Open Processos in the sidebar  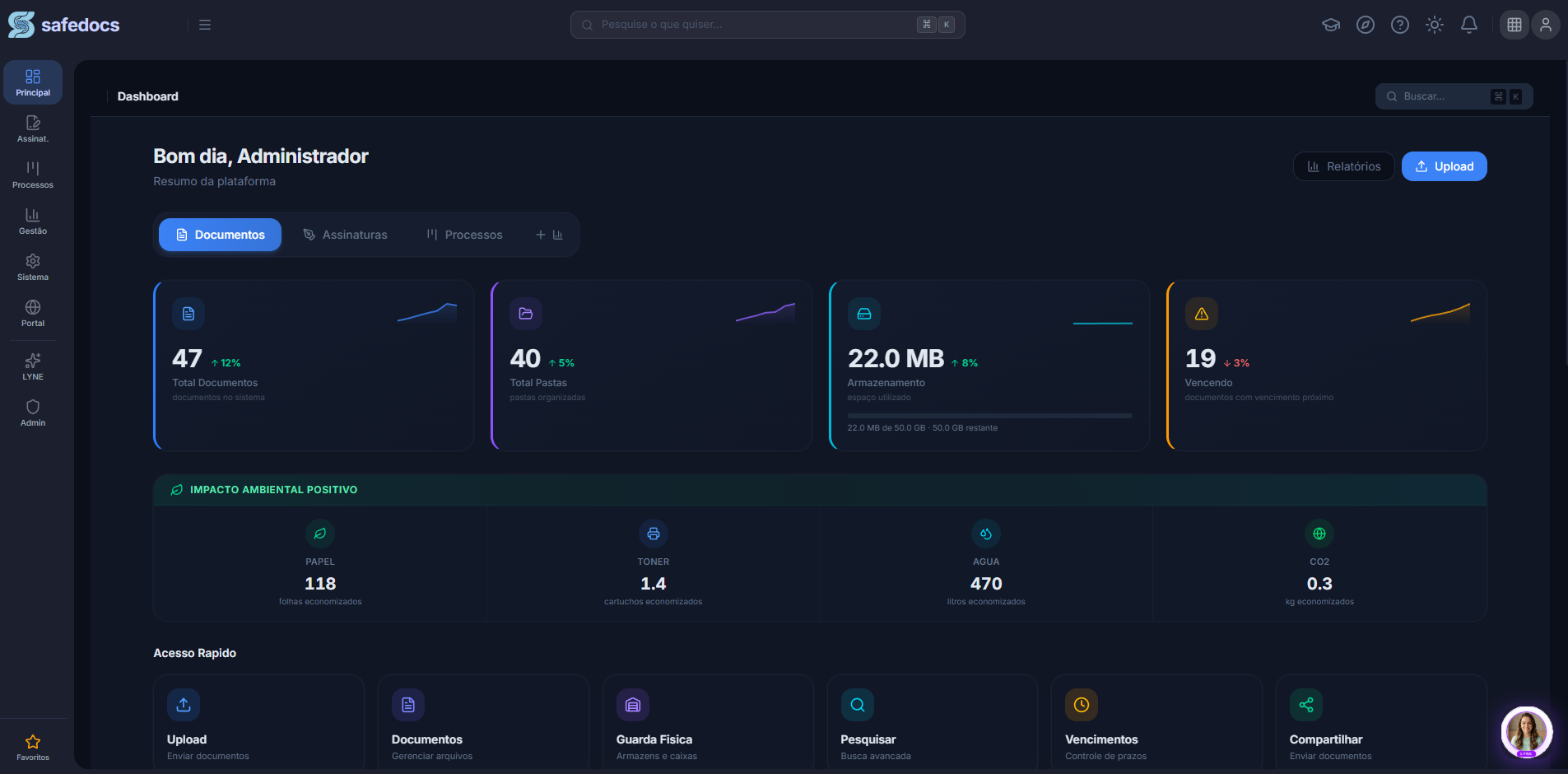coord(33,175)
